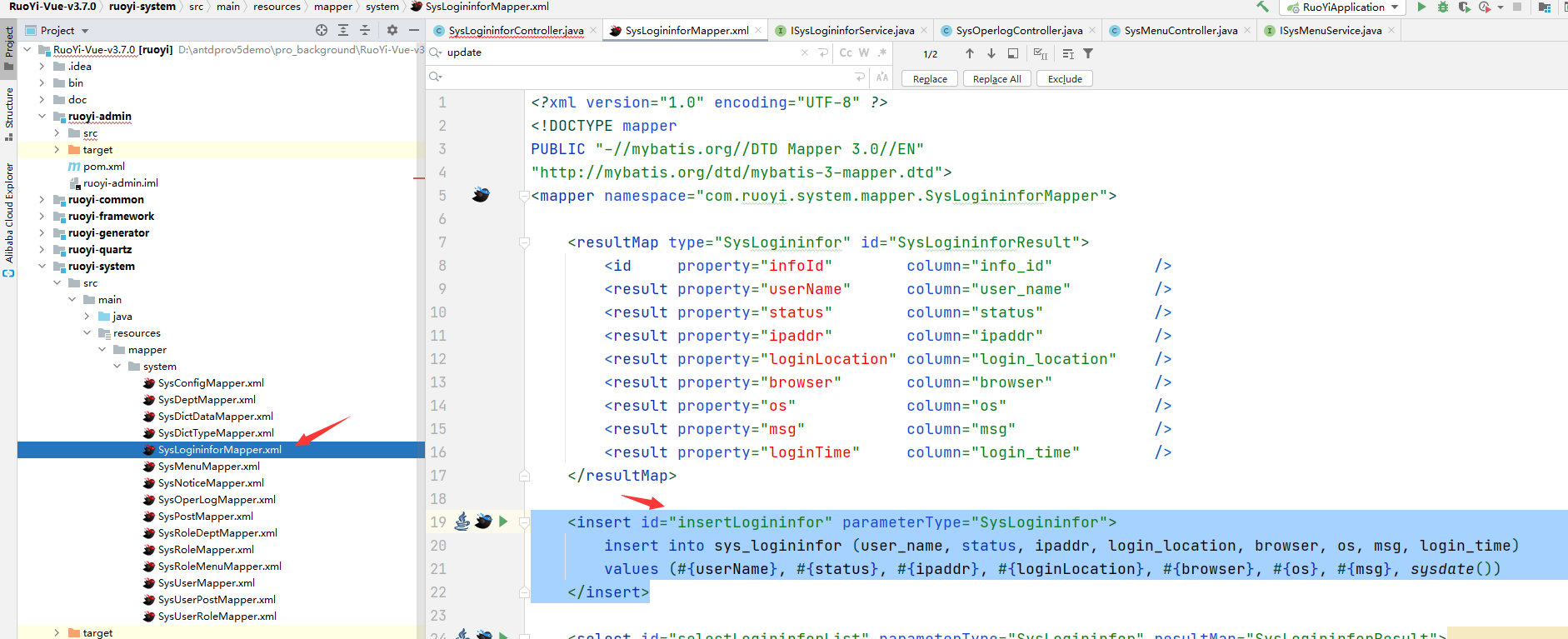Select SysMenuMapper.xml in project tree
Screen dimensions: 1568x639
tap(208, 466)
